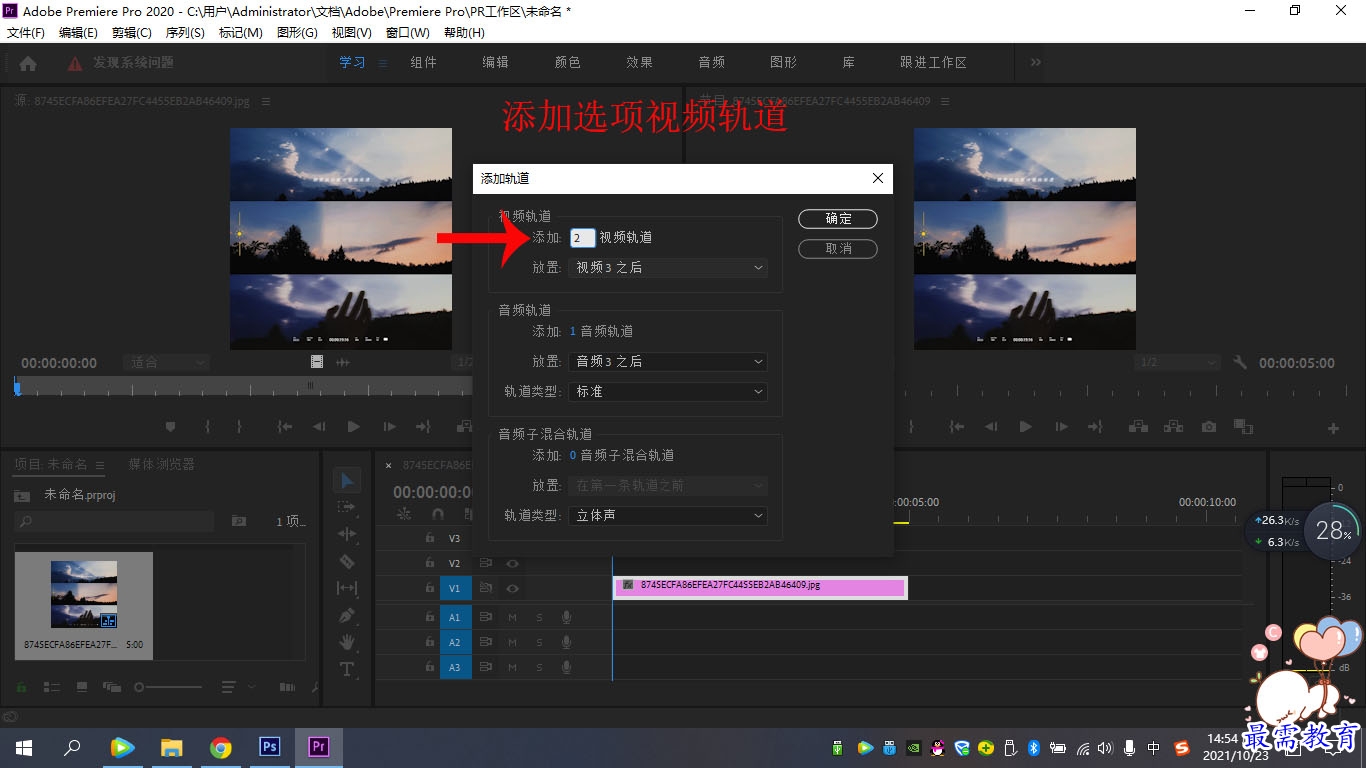Open project panel 项目 menu icon
1366x768 pixels.
click(99, 465)
